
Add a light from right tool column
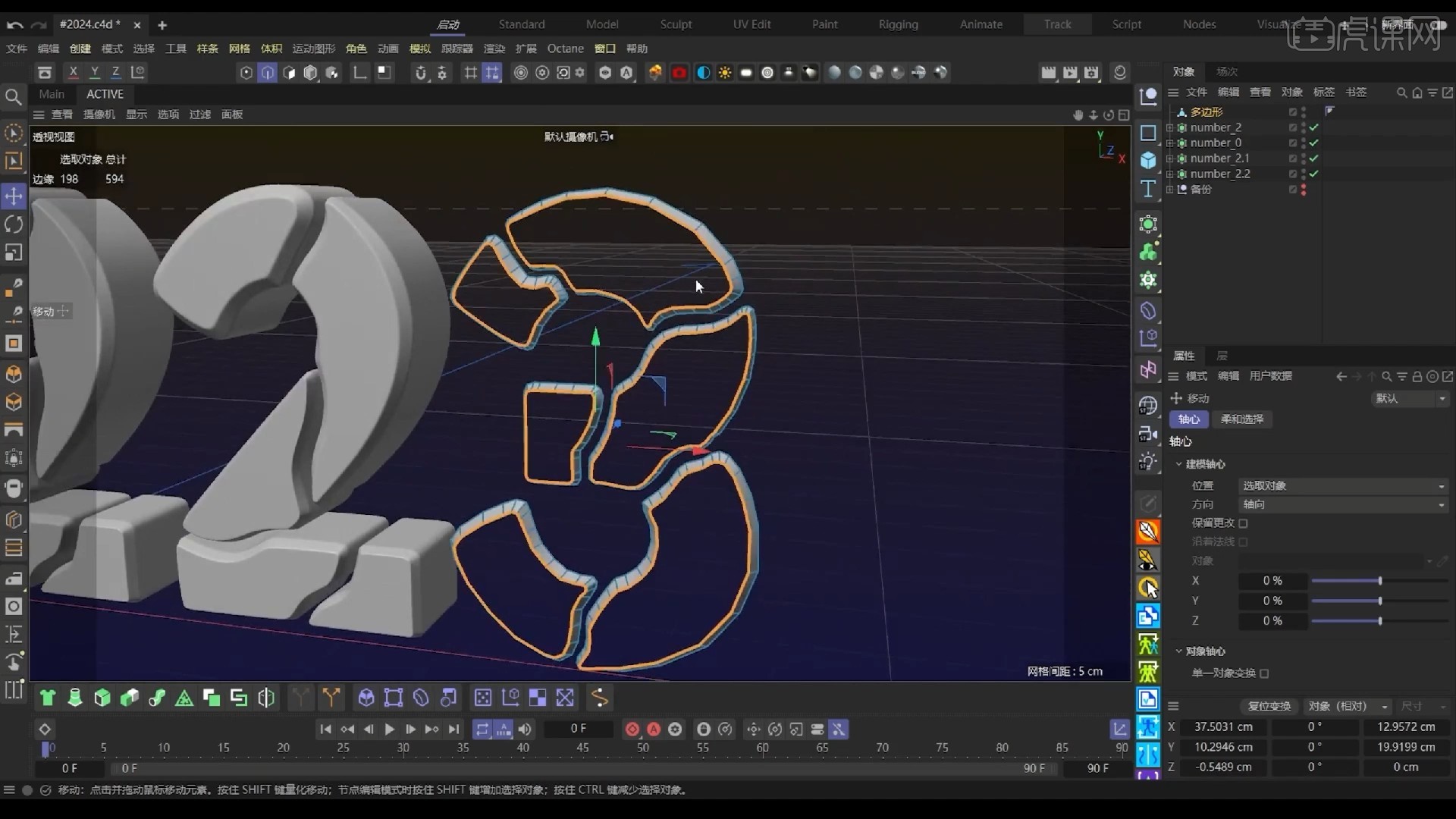pos(1148,462)
